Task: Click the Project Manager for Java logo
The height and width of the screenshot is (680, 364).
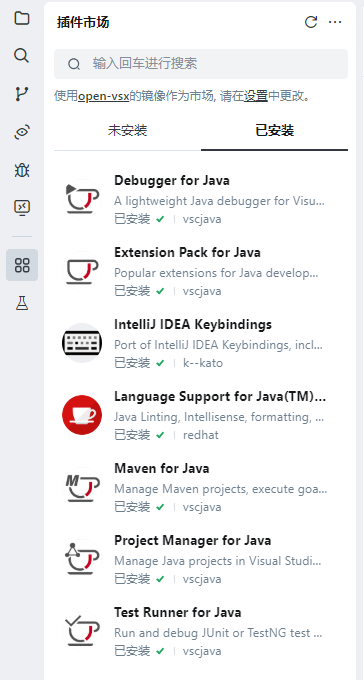Action: point(82,559)
